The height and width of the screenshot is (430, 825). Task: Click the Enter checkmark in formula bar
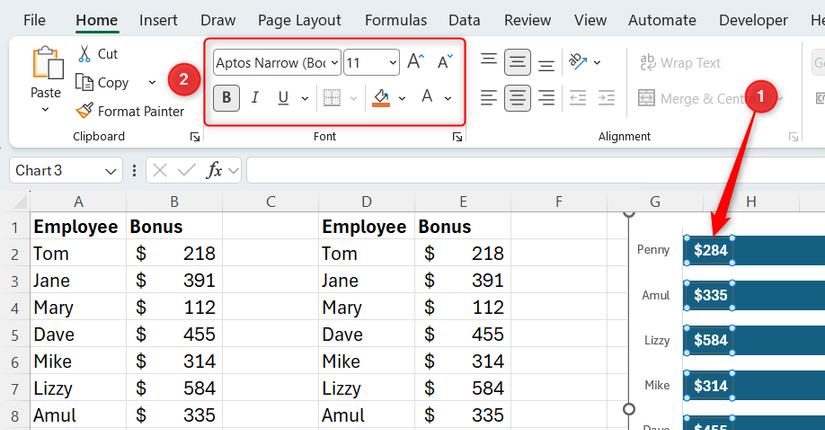pyautogui.click(x=186, y=170)
